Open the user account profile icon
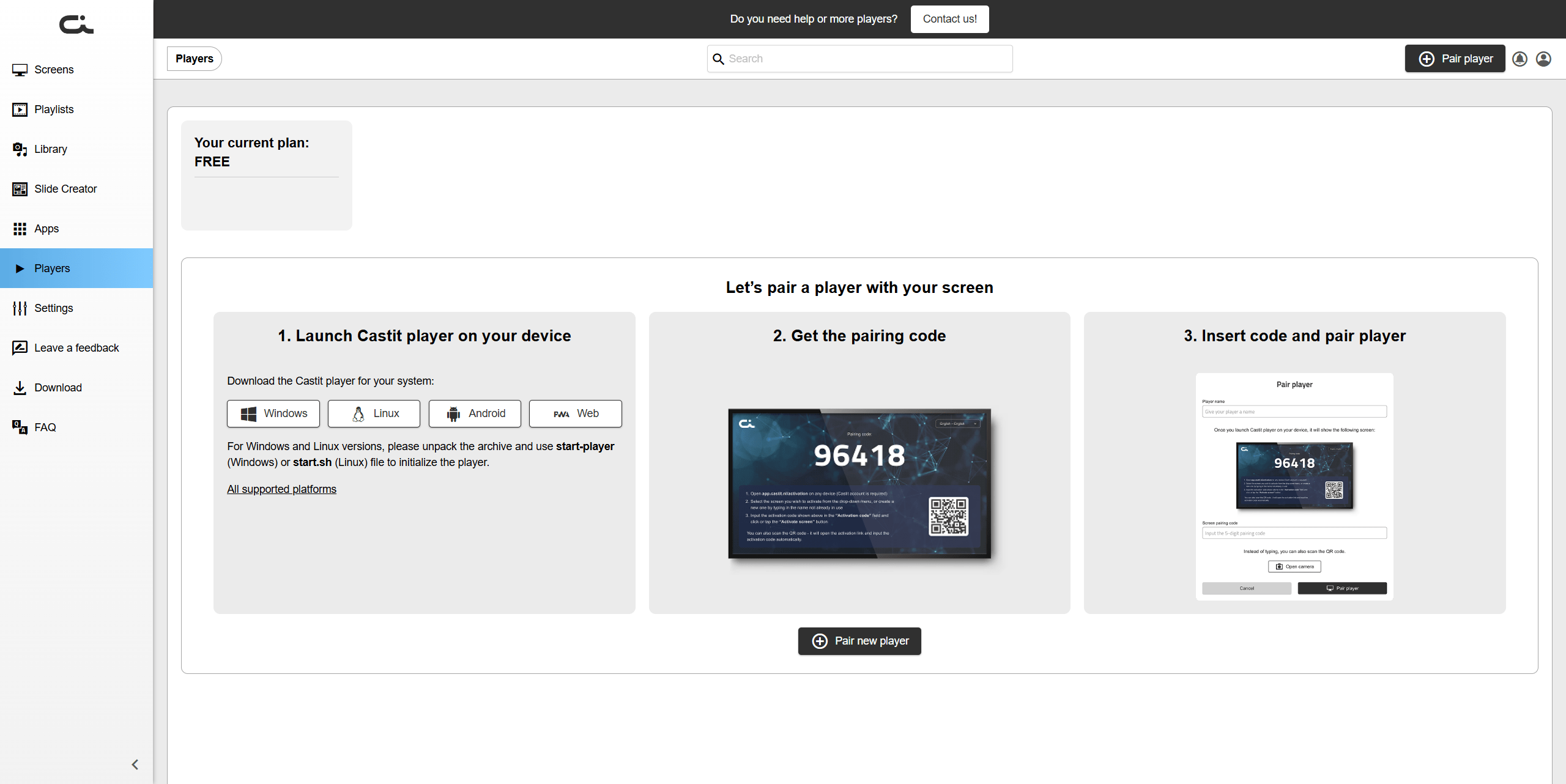The image size is (1566, 784). tap(1543, 59)
